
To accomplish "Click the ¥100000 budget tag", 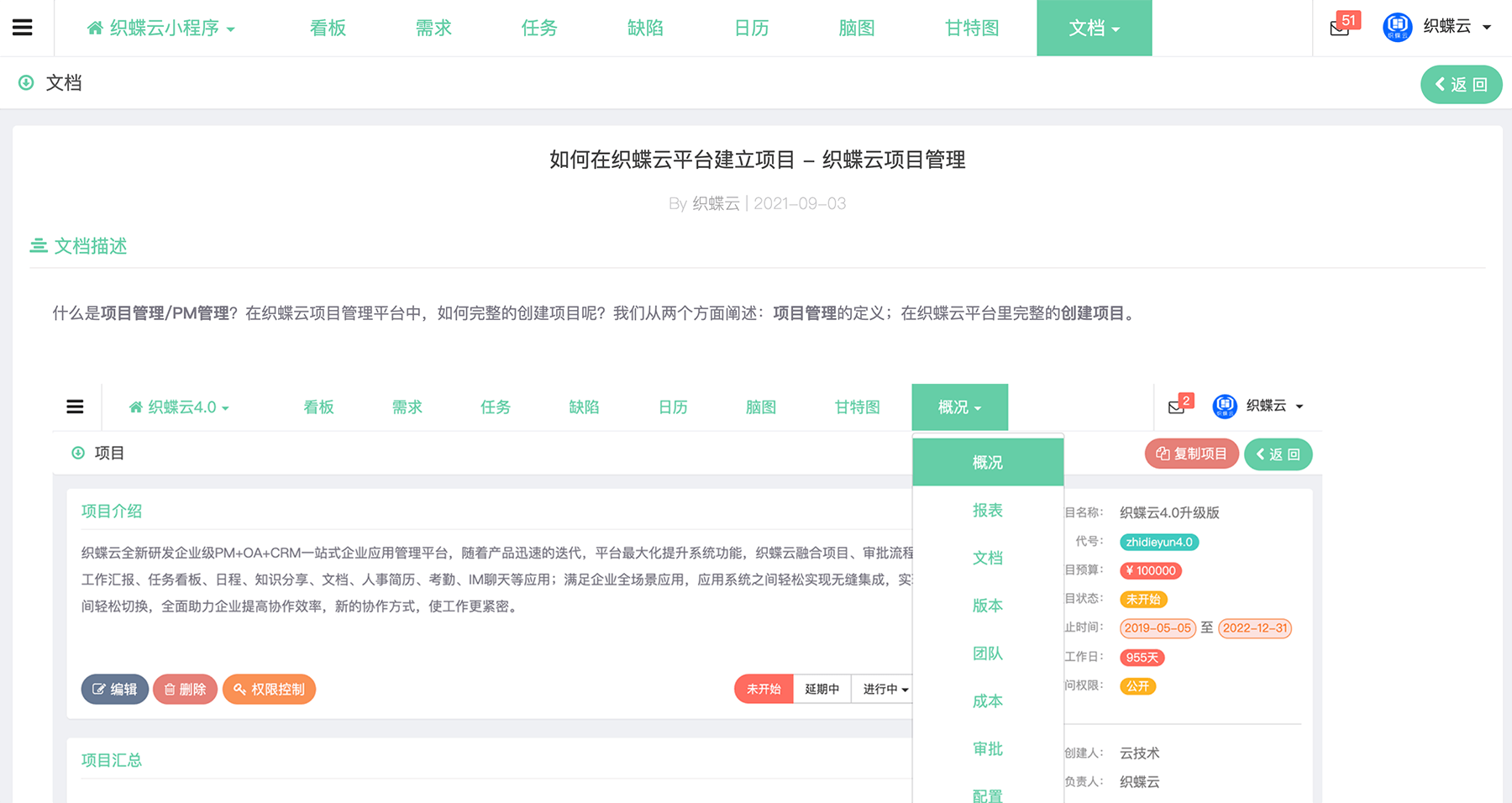I will point(1151,570).
